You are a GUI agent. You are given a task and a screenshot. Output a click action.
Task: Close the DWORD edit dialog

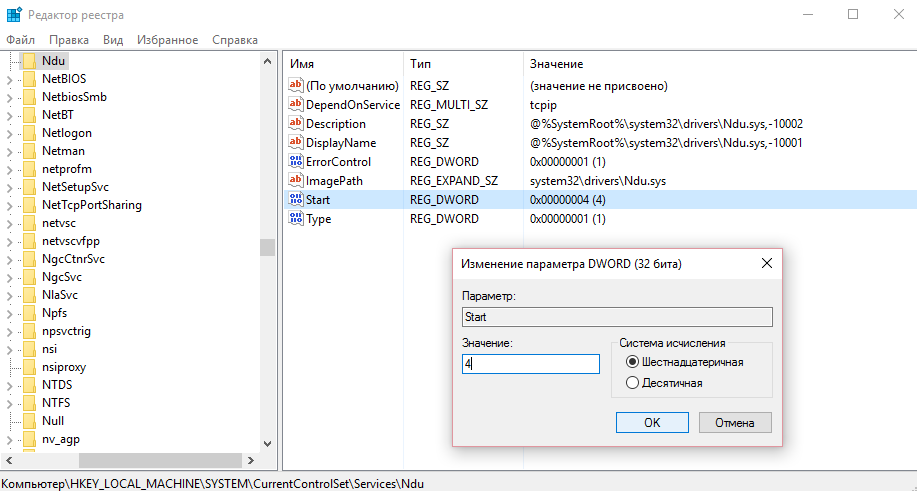pyautogui.click(x=767, y=264)
